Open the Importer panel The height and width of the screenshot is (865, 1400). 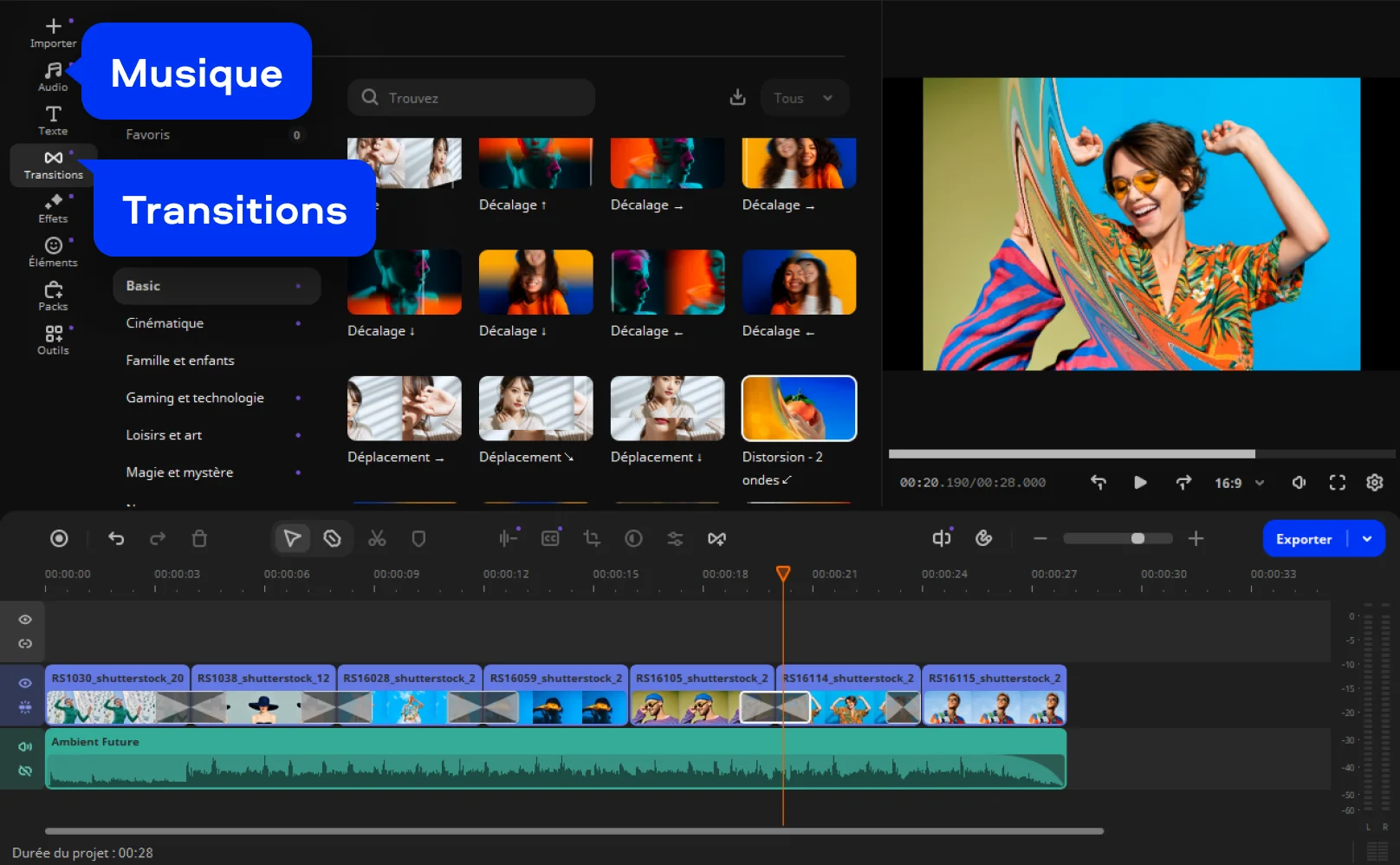tap(53, 33)
